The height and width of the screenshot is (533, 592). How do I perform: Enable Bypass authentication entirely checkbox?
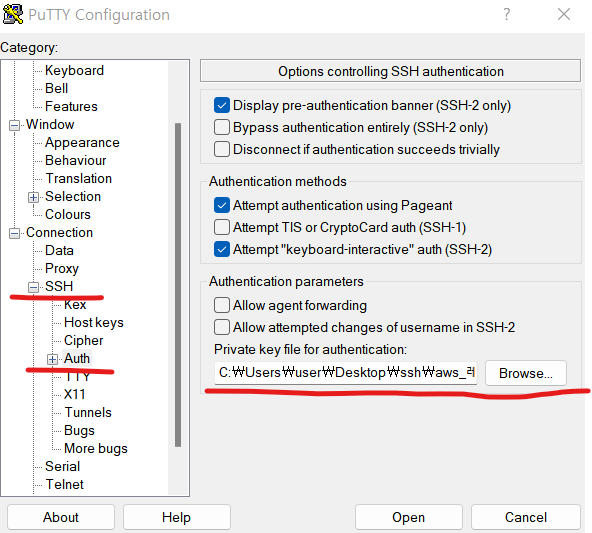[x=222, y=127]
